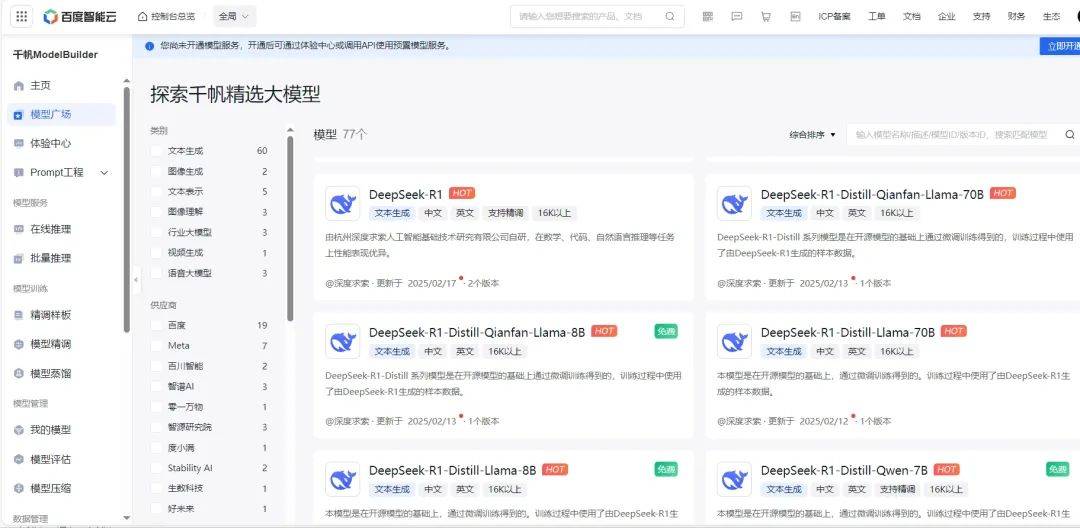
Task: Check the 智谱AI supplier filter
Action: coord(156,386)
